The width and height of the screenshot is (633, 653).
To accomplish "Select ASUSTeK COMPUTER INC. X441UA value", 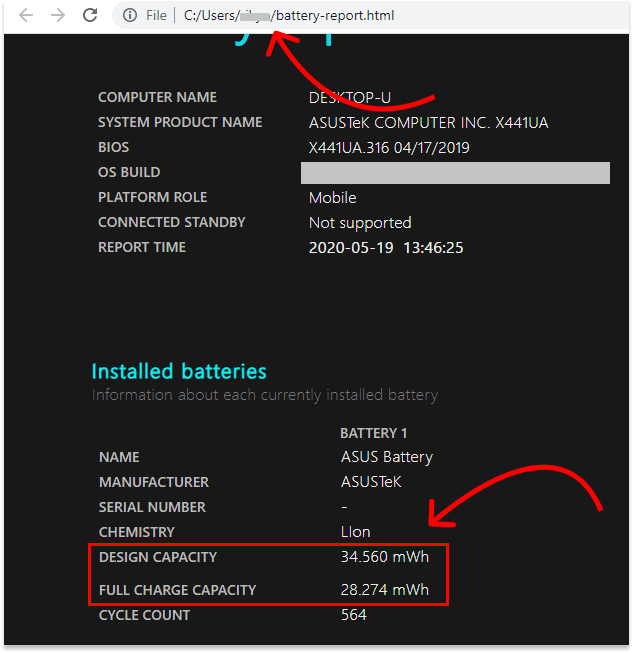I will coord(429,123).
